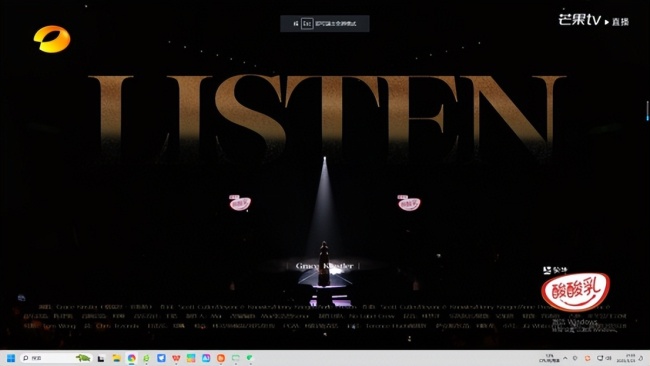Open the volume control tray icon
This screenshot has width=650, height=366.
609,358
